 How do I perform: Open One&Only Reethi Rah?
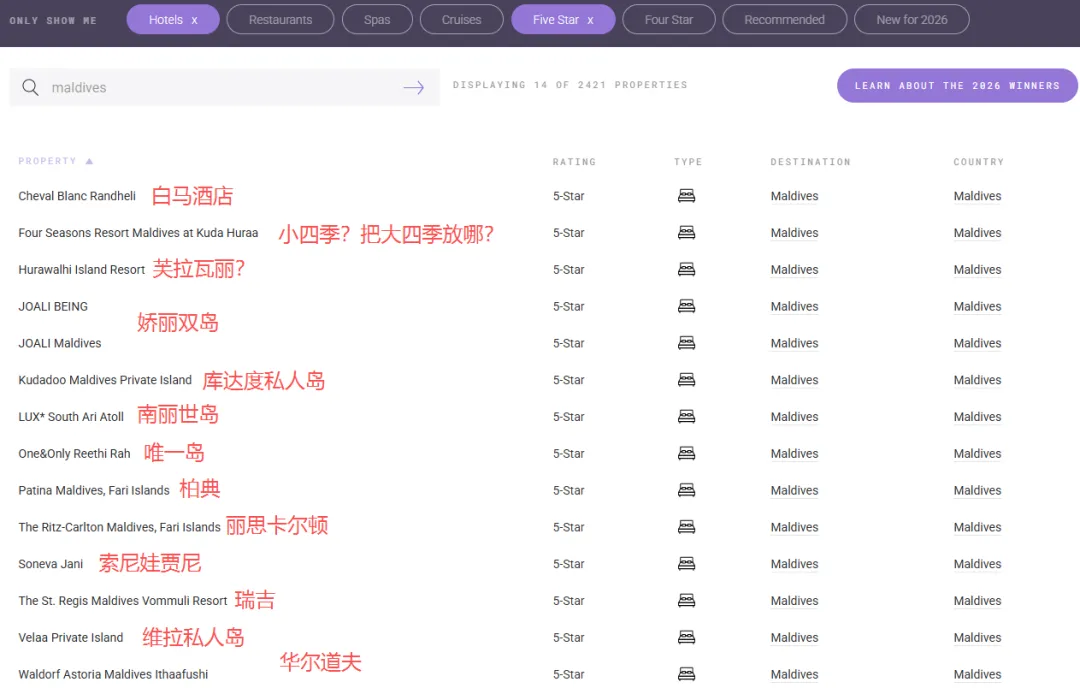pyautogui.click(x=74, y=453)
